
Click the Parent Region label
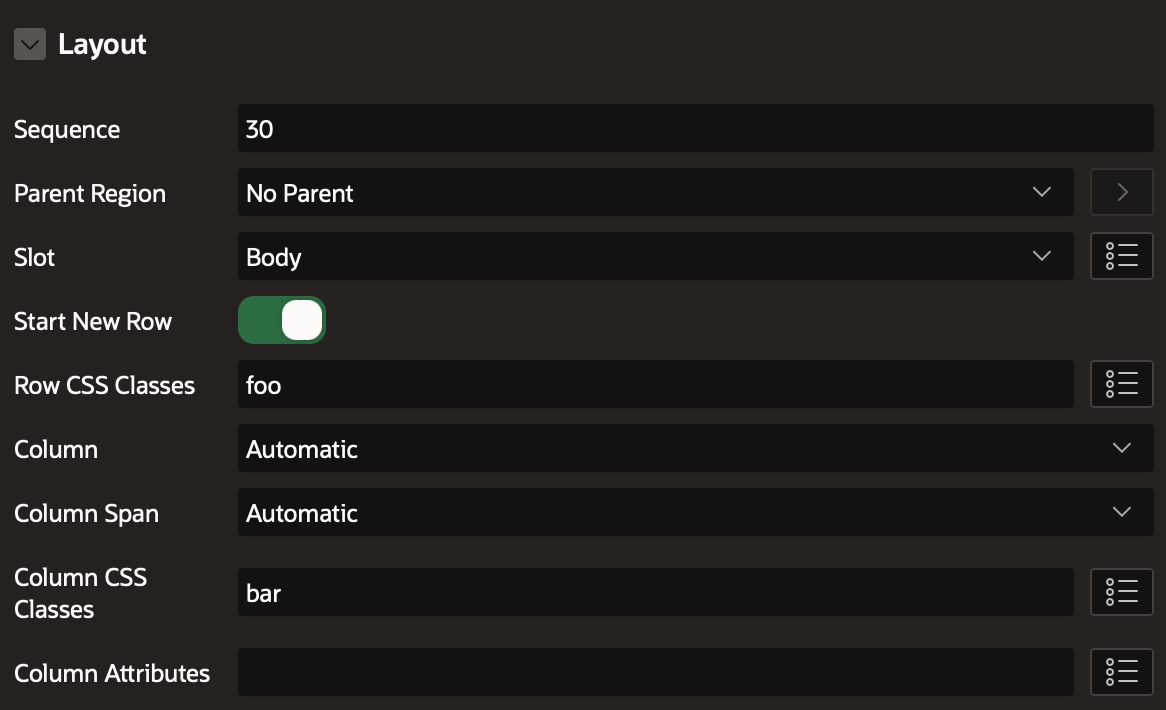tap(90, 194)
